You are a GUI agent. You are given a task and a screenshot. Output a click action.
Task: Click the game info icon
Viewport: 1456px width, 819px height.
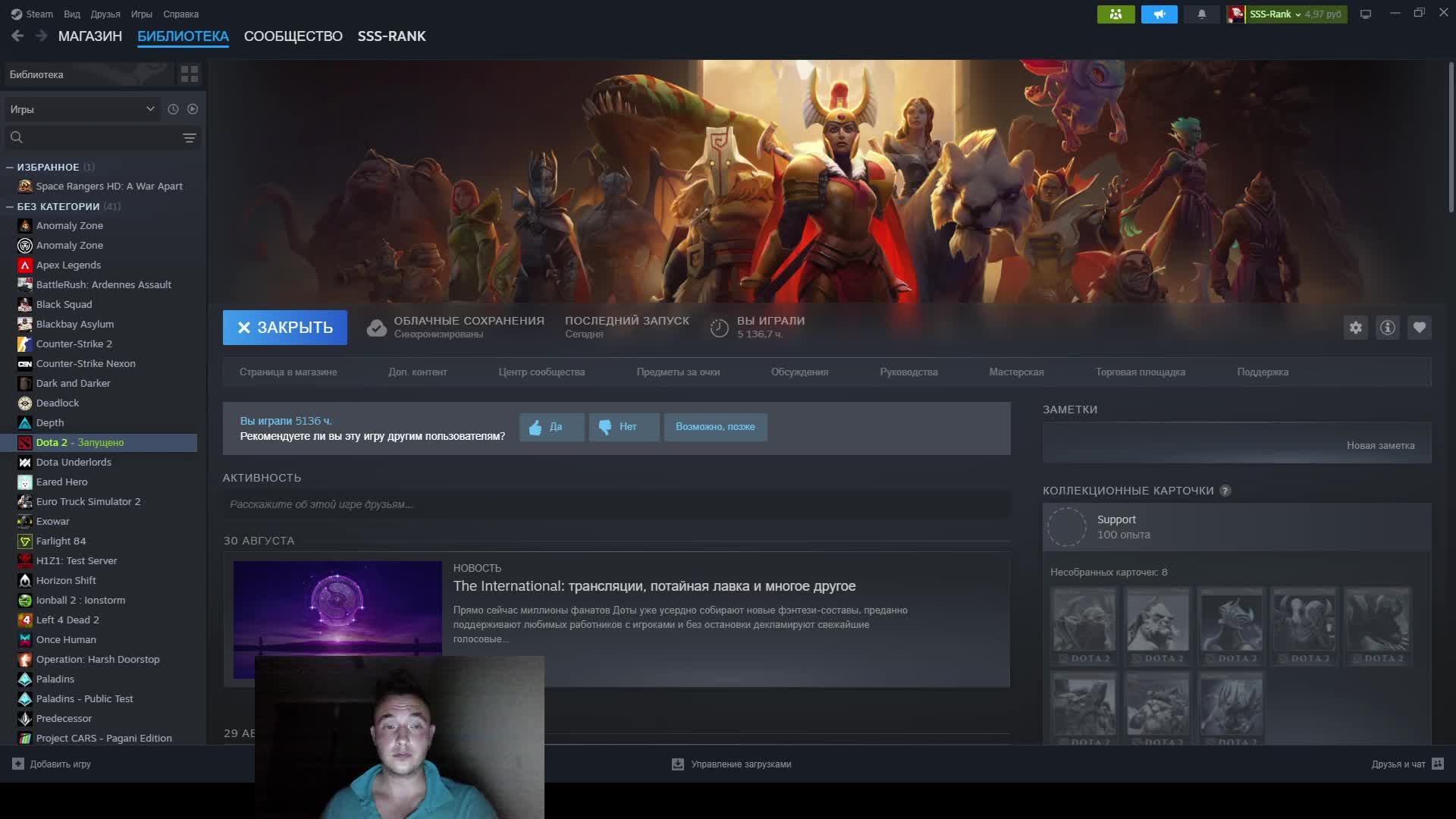(x=1387, y=328)
